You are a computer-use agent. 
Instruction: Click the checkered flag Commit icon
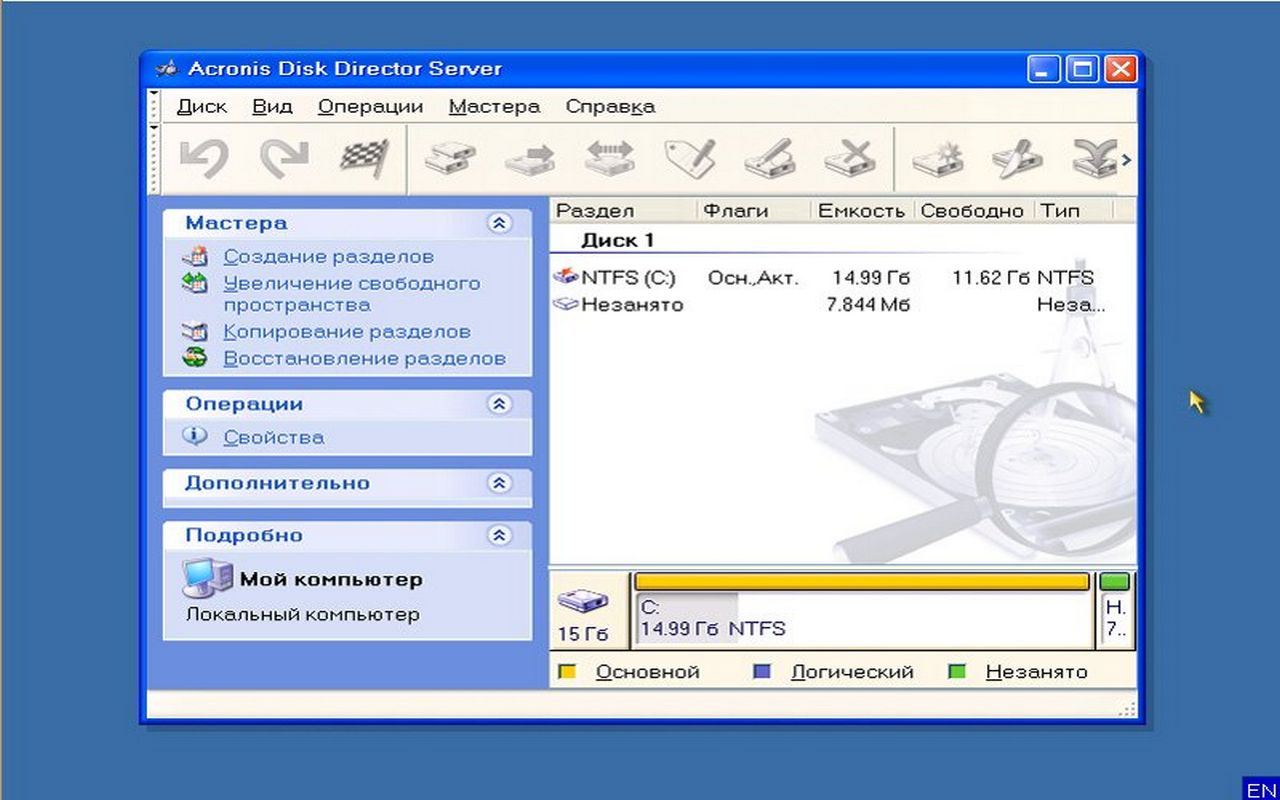(363, 158)
